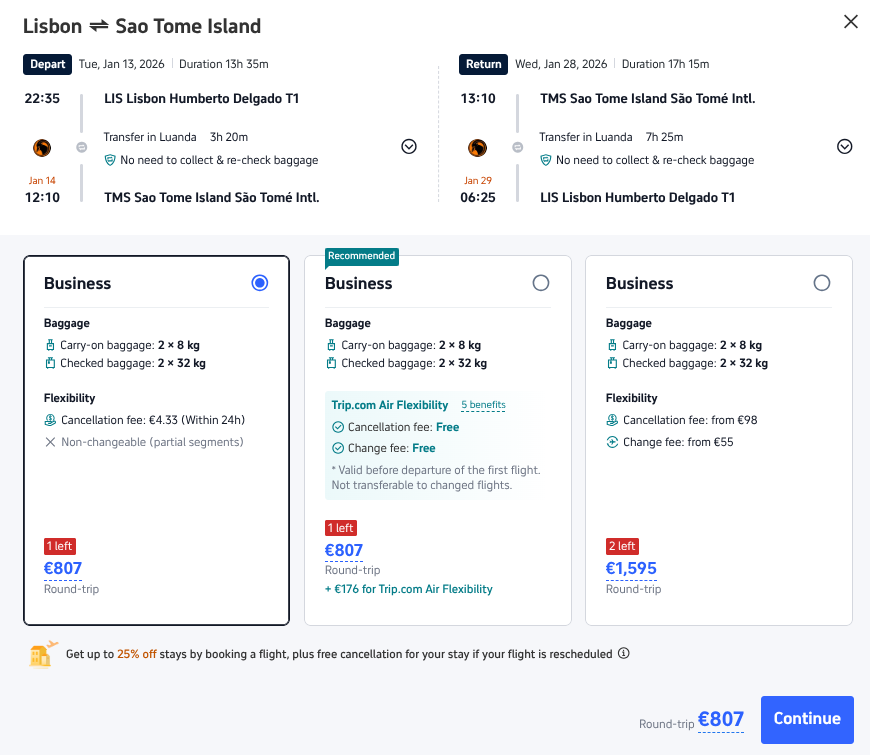Click the airline logo on the departure flight

coord(42,148)
